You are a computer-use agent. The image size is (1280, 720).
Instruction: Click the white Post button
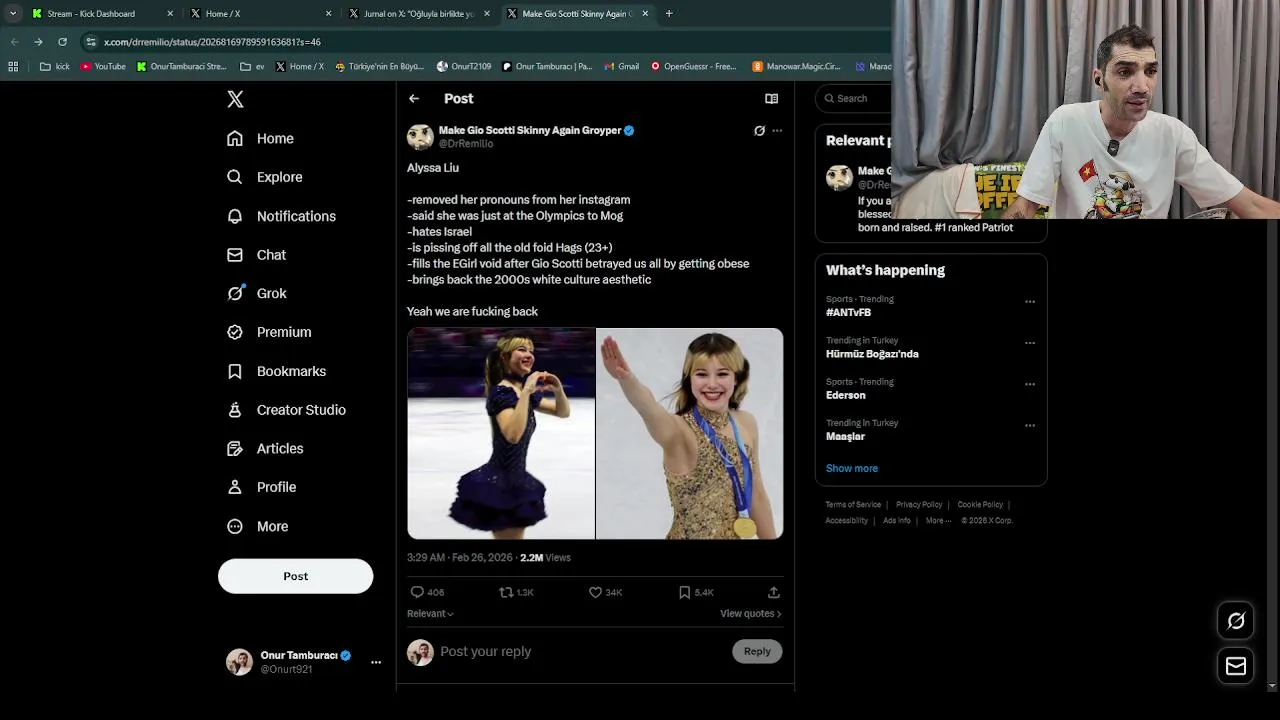click(295, 576)
